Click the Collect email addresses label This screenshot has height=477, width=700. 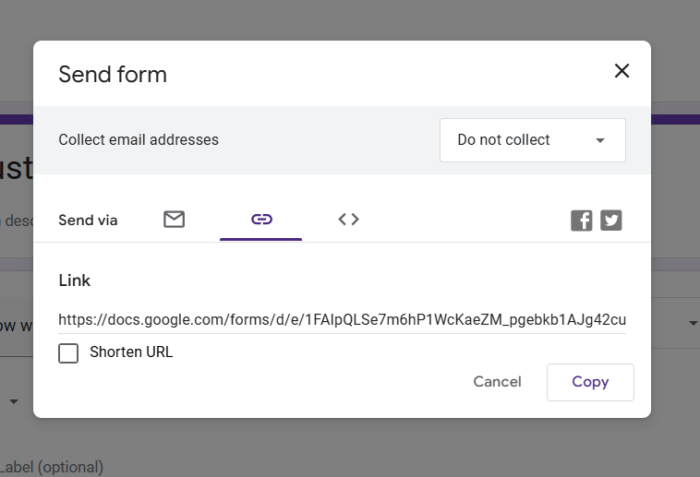tap(138, 140)
